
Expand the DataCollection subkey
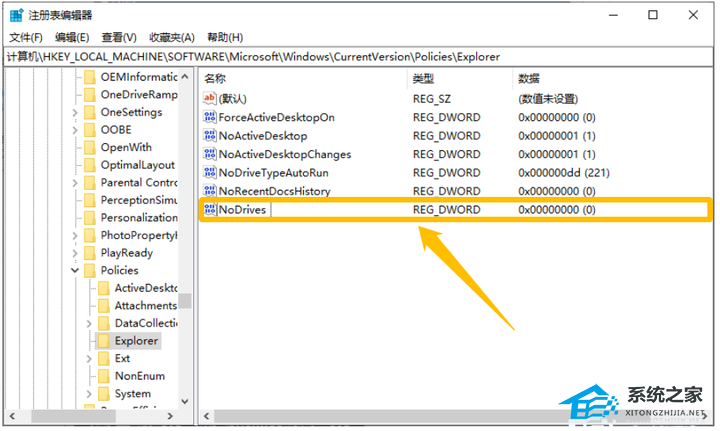pyautogui.click(x=89, y=323)
